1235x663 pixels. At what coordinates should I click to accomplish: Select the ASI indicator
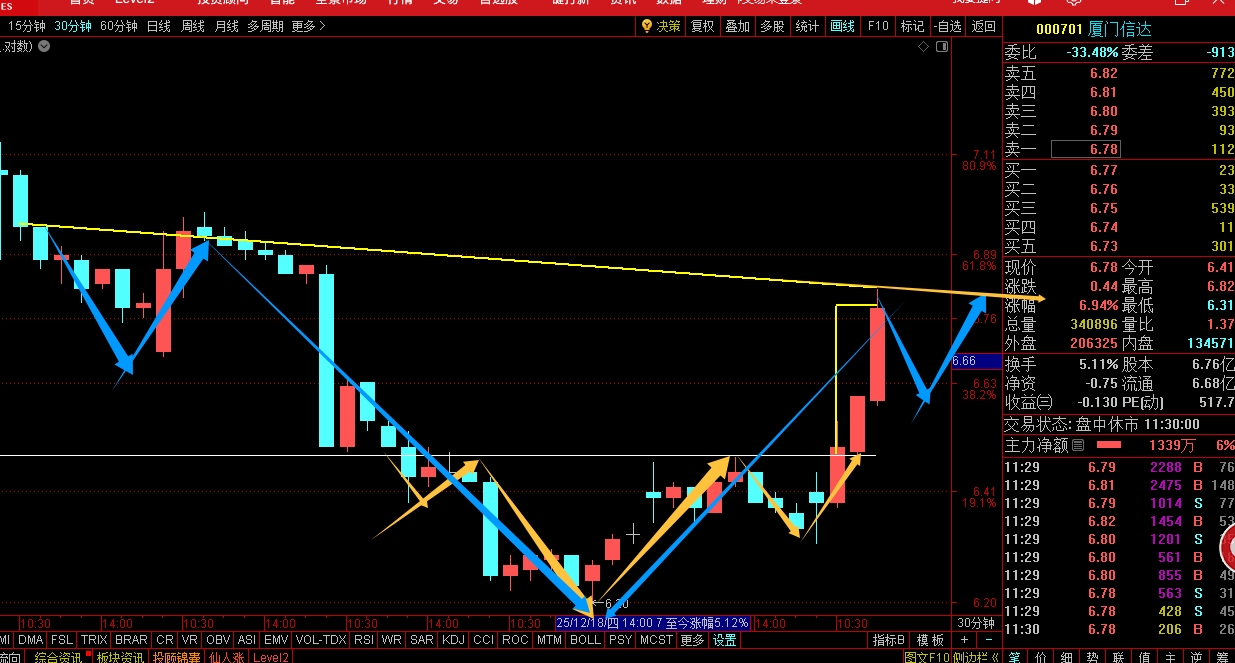point(247,639)
